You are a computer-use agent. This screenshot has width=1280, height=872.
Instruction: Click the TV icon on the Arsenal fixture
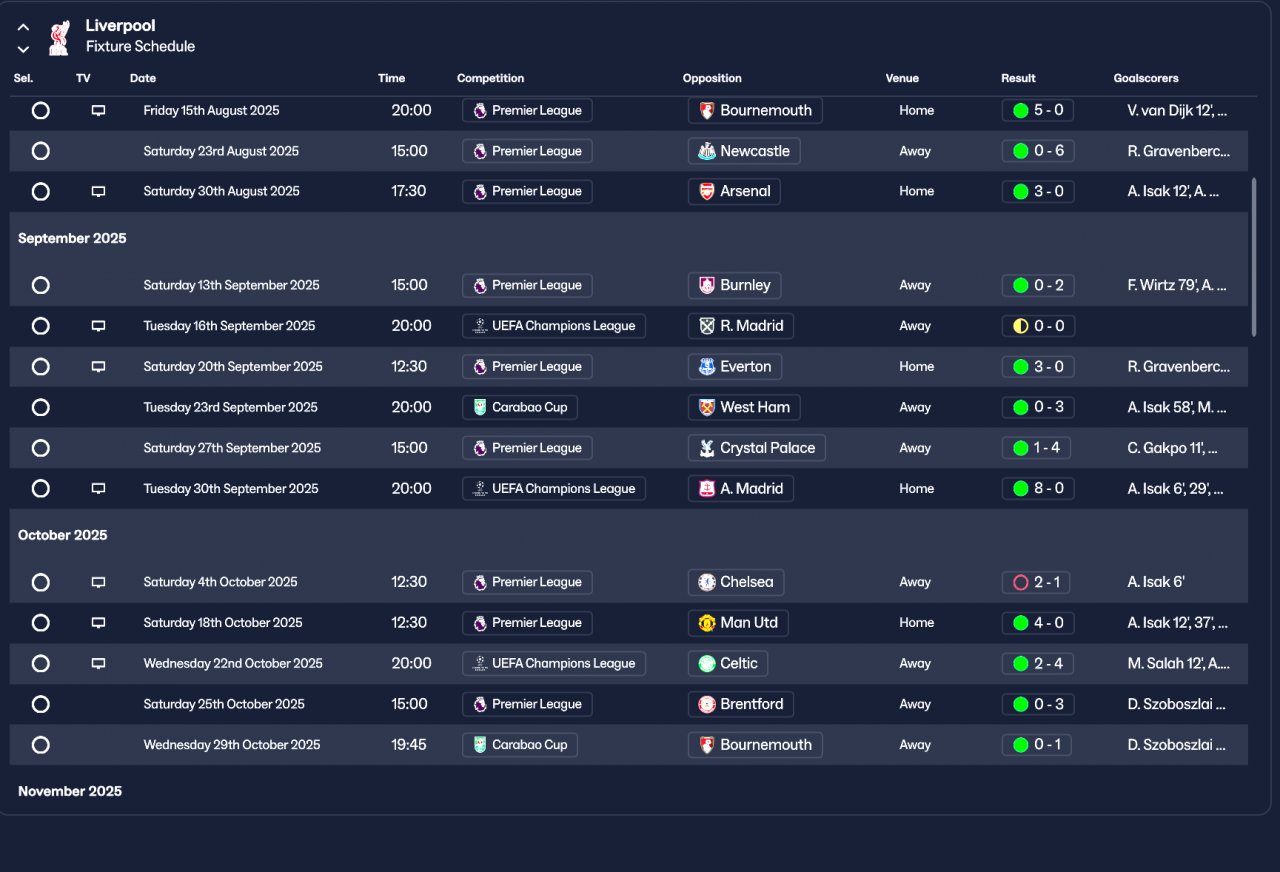coord(98,191)
